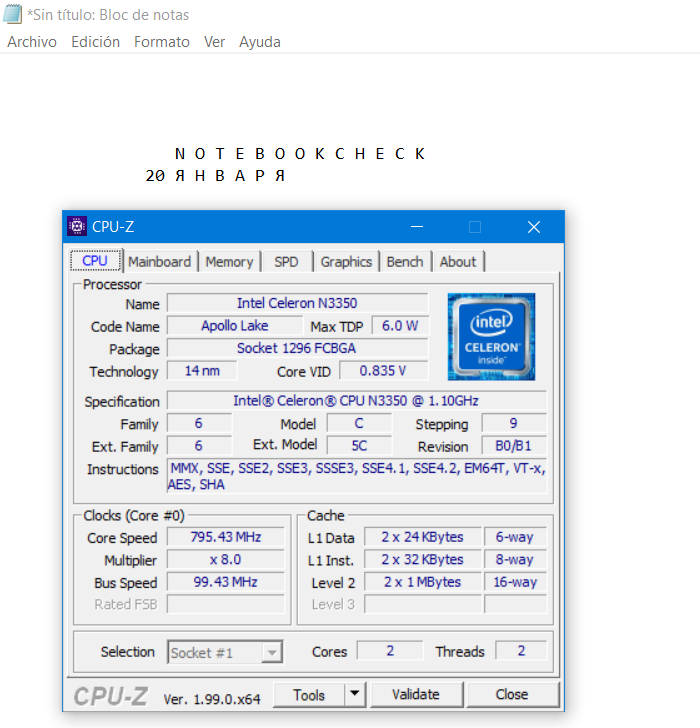700x728 pixels.
Task: Switch to the SPD tab
Action: coord(286,261)
